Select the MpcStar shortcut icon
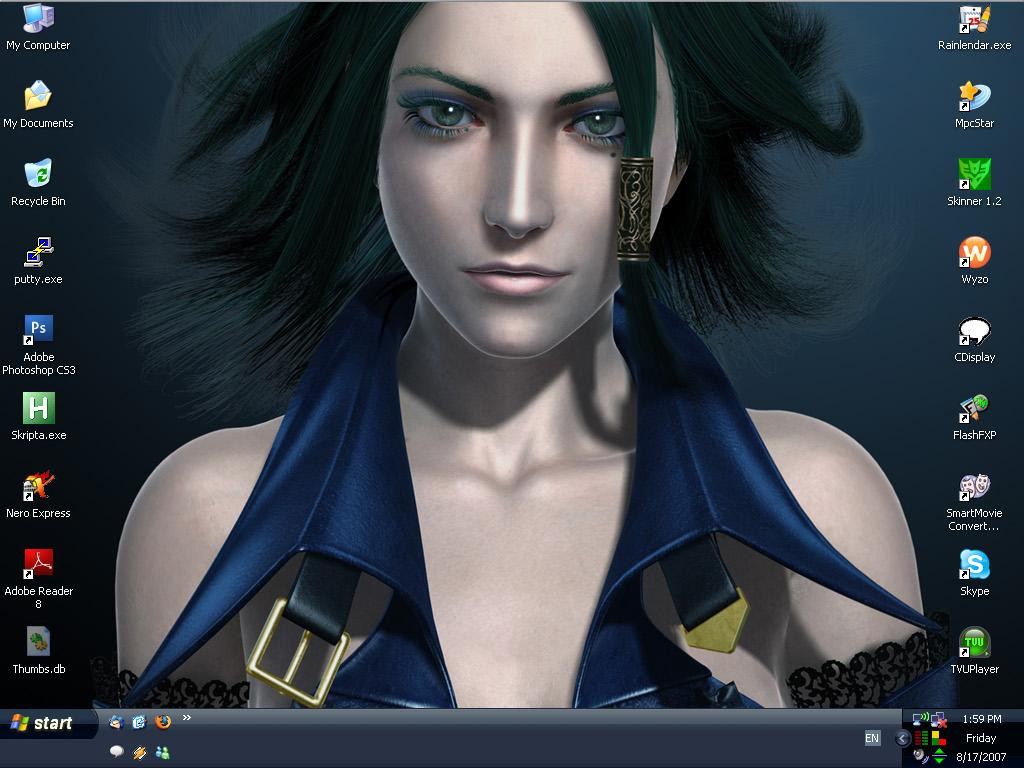This screenshot has width=1024, height=768. (x=974, y=104)
